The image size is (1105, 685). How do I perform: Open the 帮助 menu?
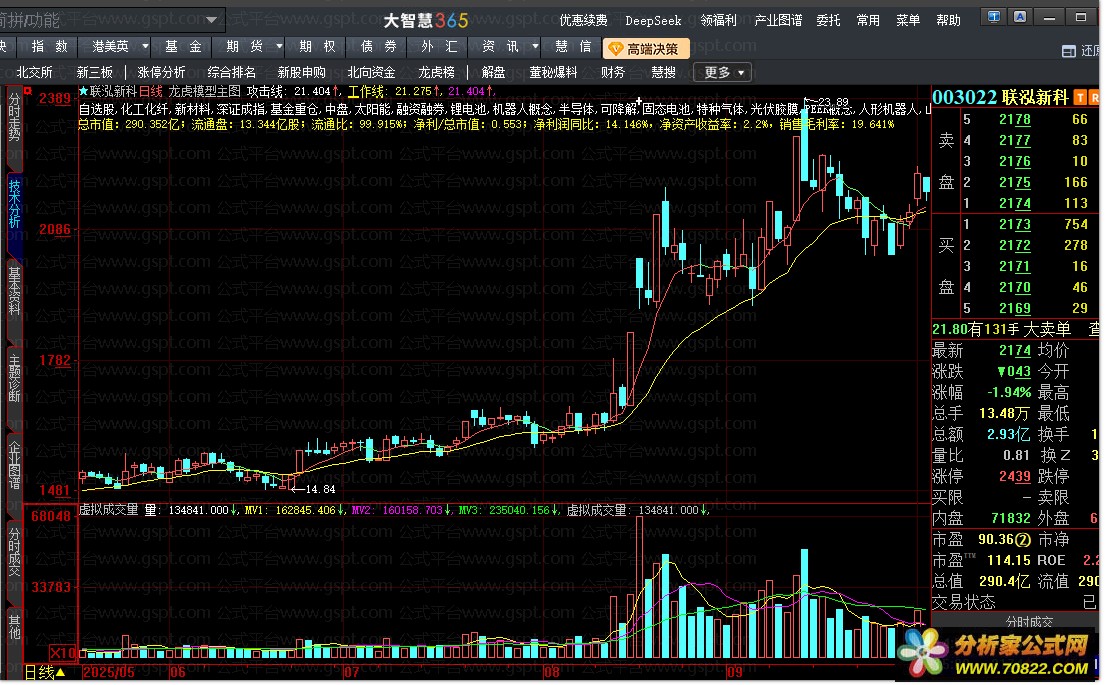pyautogui.click(x=949, y=20)
